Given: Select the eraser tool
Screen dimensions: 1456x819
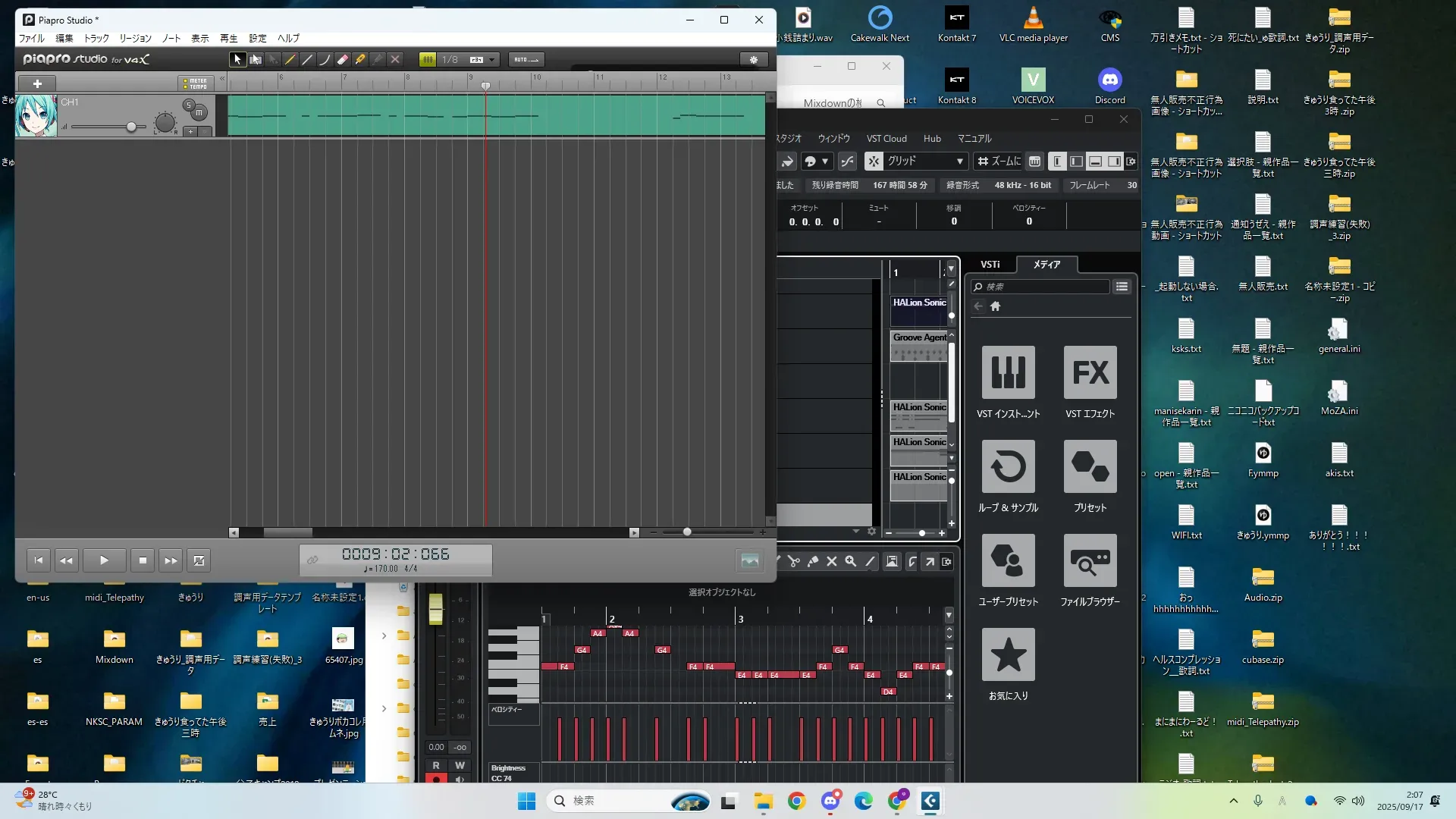Looking at the screenshot, I should (x=342, y=59).
